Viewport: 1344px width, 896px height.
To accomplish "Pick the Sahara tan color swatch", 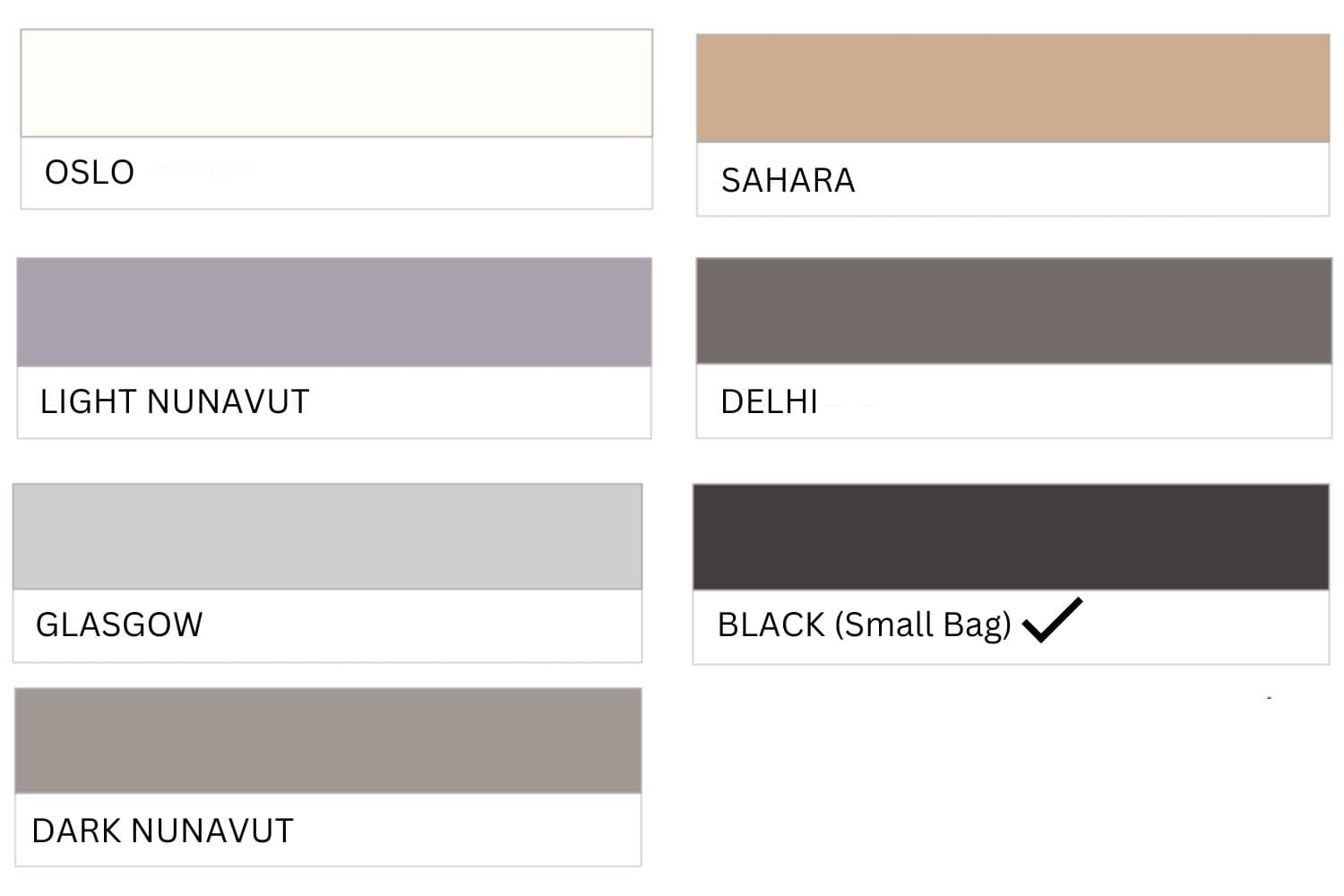I will pos(1012,89).
